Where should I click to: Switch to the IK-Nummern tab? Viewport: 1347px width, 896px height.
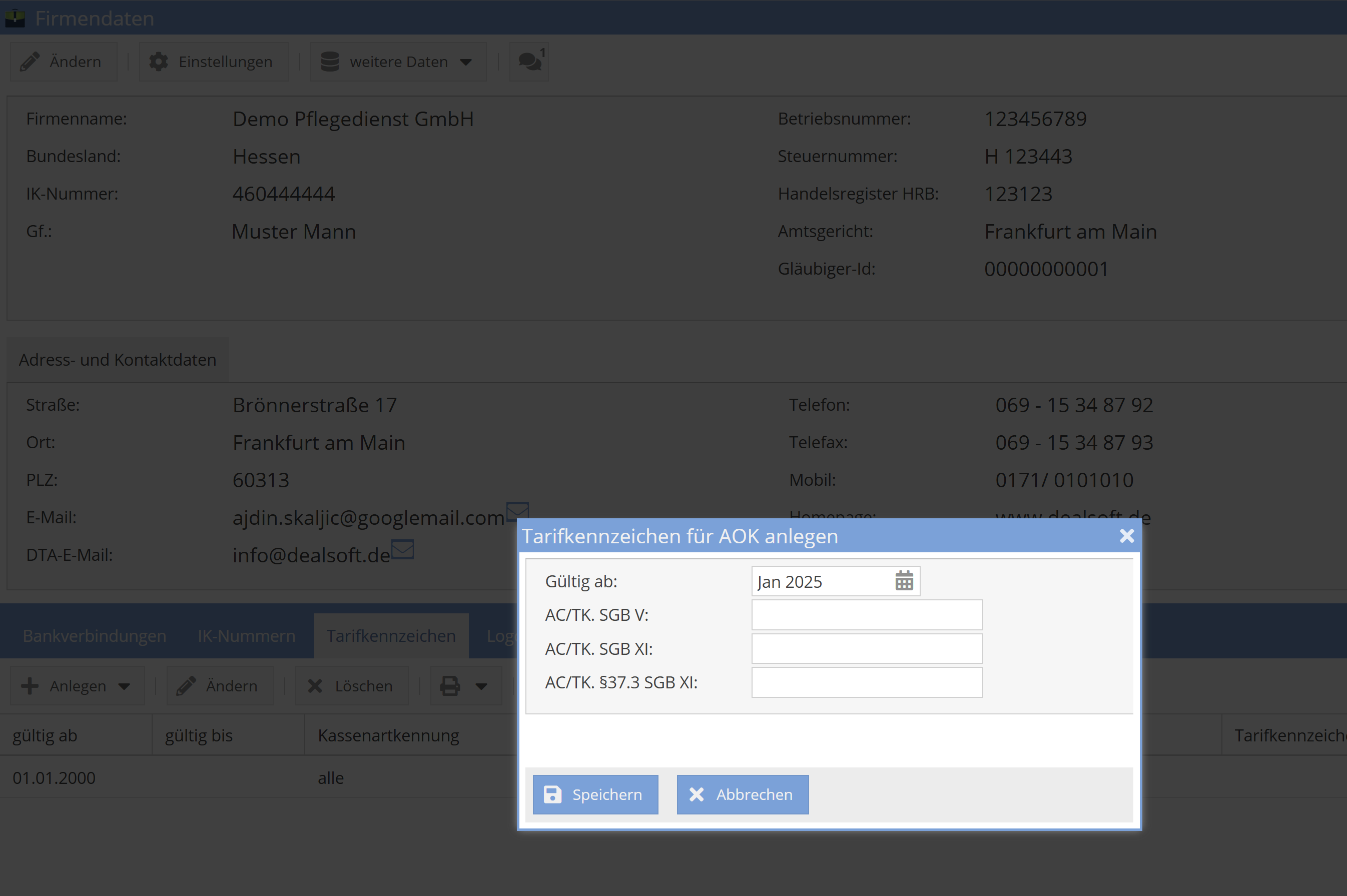[246, 636]
